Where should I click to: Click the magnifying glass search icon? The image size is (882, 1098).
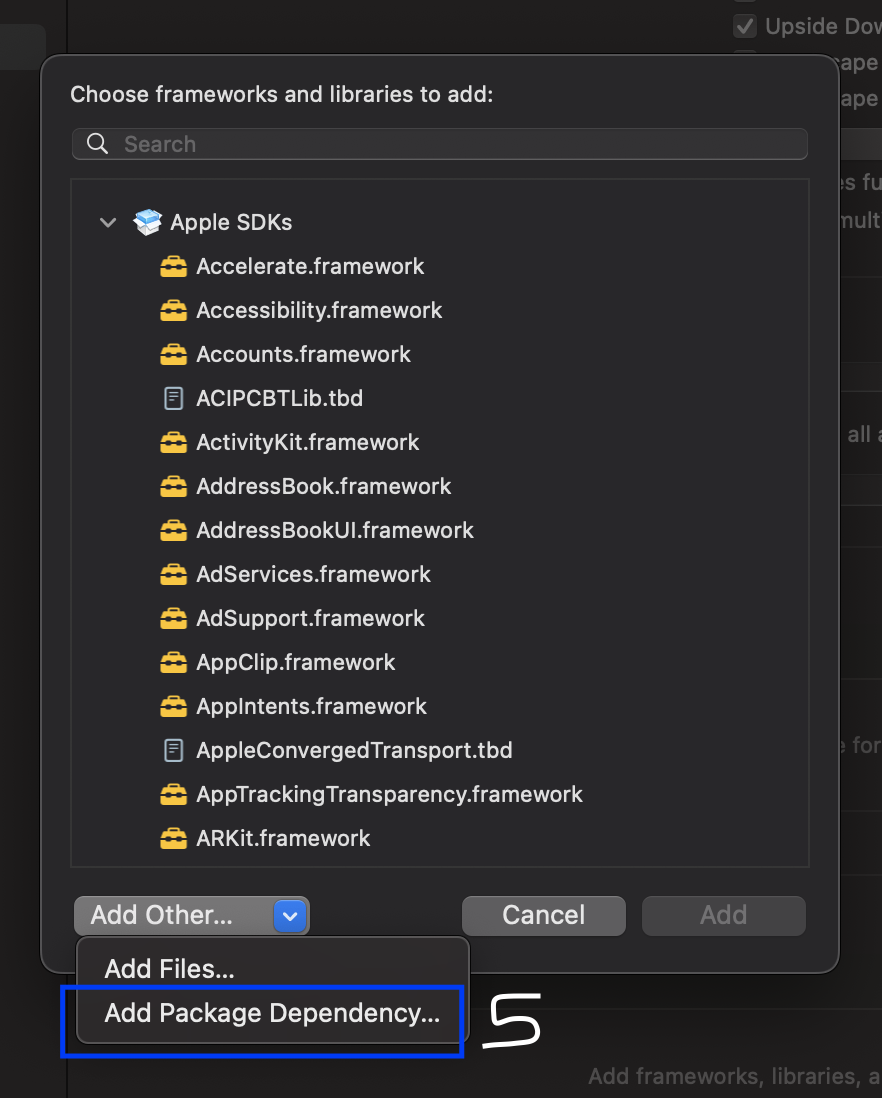tap(98, 144)
